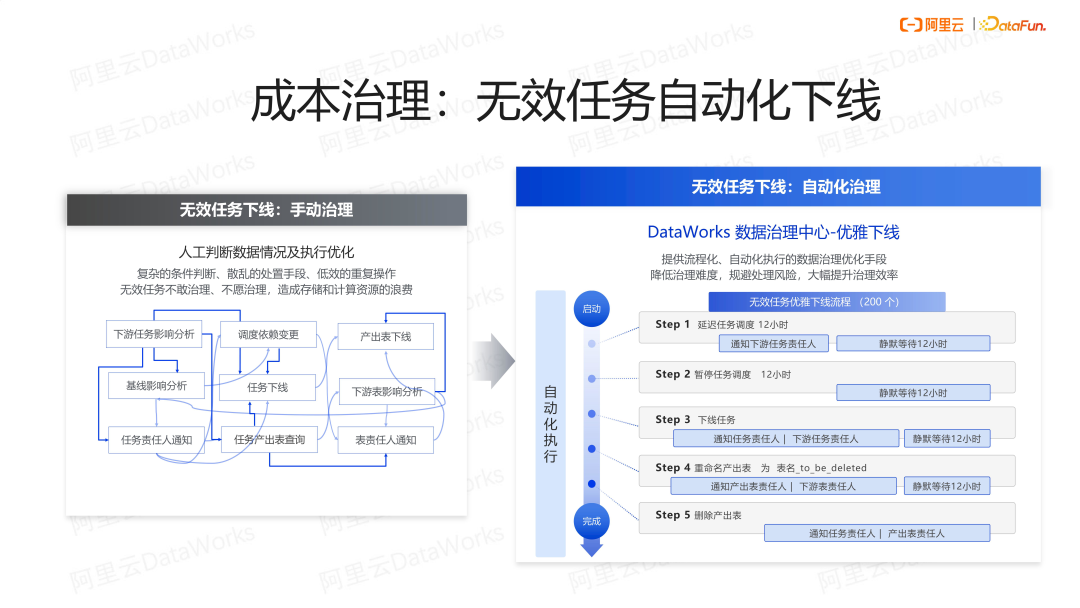Viewport: 1080px width, 608px height.
Task: Click the DataFun logo
Action: (x=1012, y=25)
